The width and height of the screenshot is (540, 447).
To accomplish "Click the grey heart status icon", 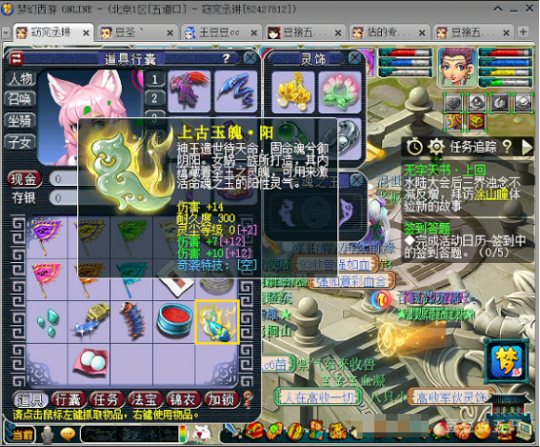I will [453, 102].
